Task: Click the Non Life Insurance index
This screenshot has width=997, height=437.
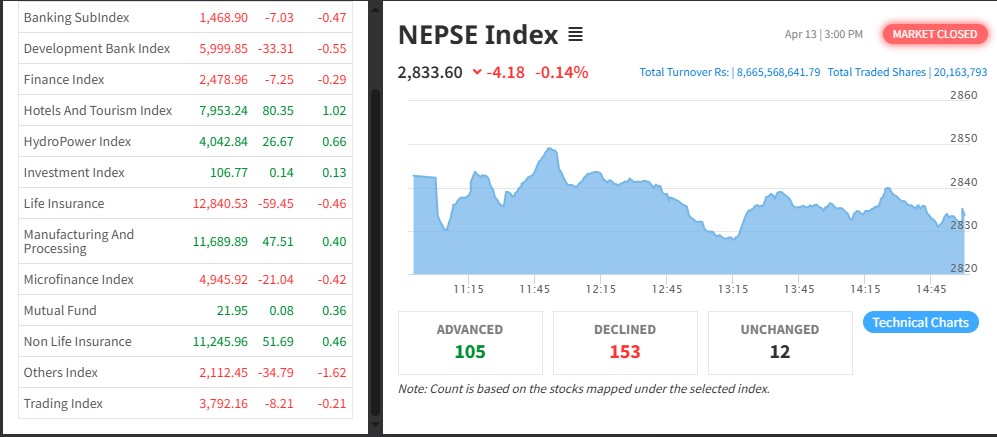Action: (77, 342)
